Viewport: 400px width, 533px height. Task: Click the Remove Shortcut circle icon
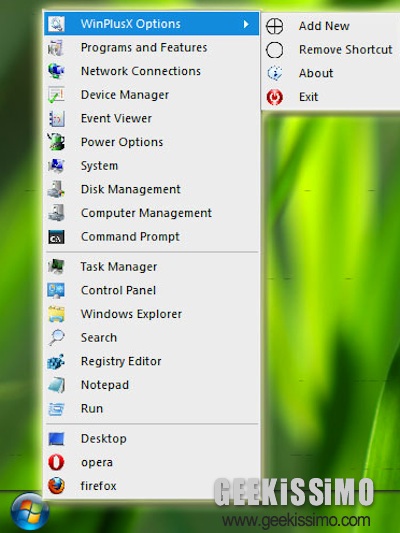click(275, 50)
